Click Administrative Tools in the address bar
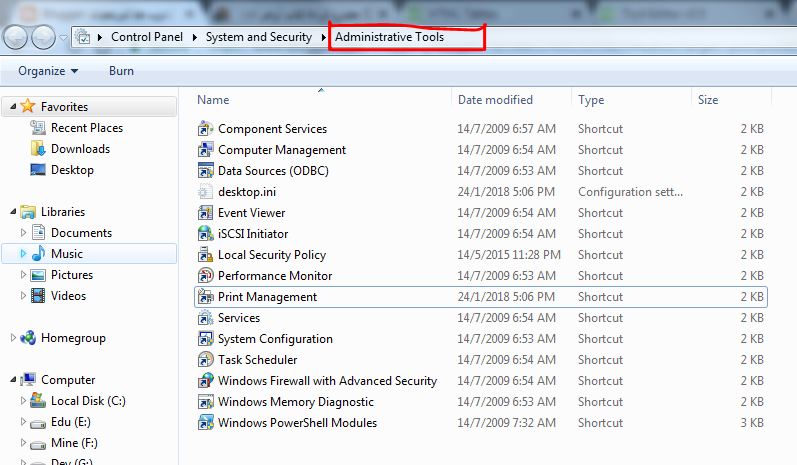Image resolution: width=797 pixels, height=465 pixels. point(389,37)
